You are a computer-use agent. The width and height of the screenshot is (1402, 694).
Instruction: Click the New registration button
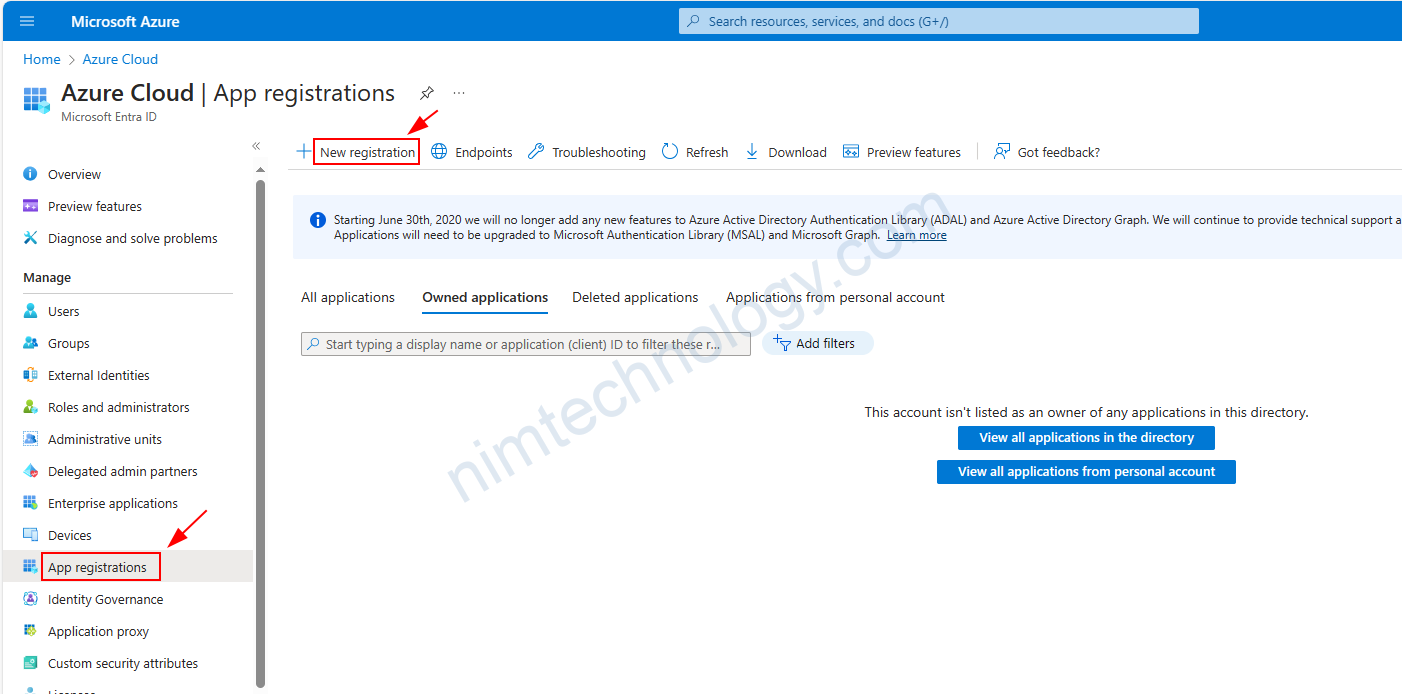tap(366, 152)
